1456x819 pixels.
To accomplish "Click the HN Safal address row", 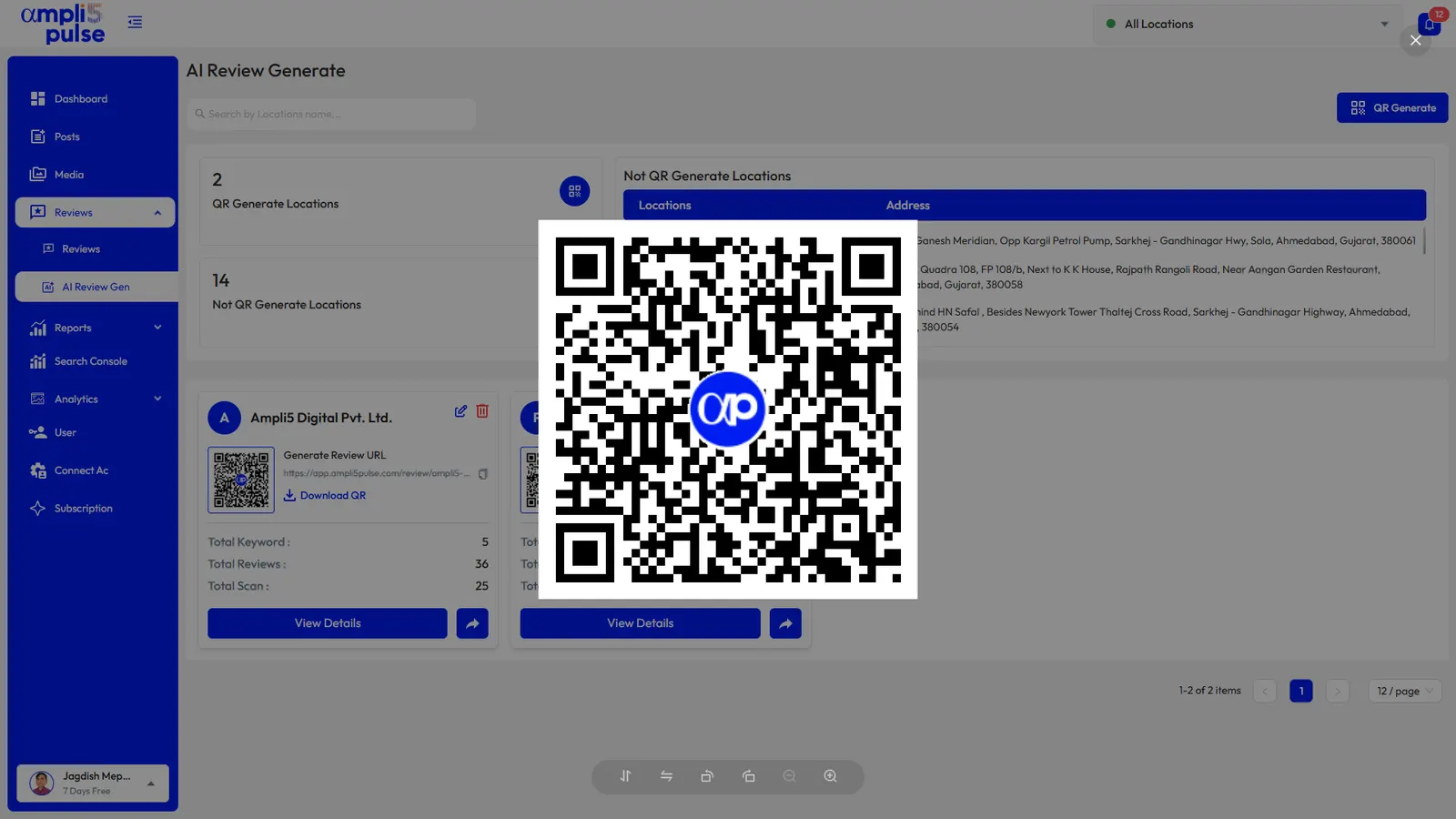I will (x=1165, y=319).
